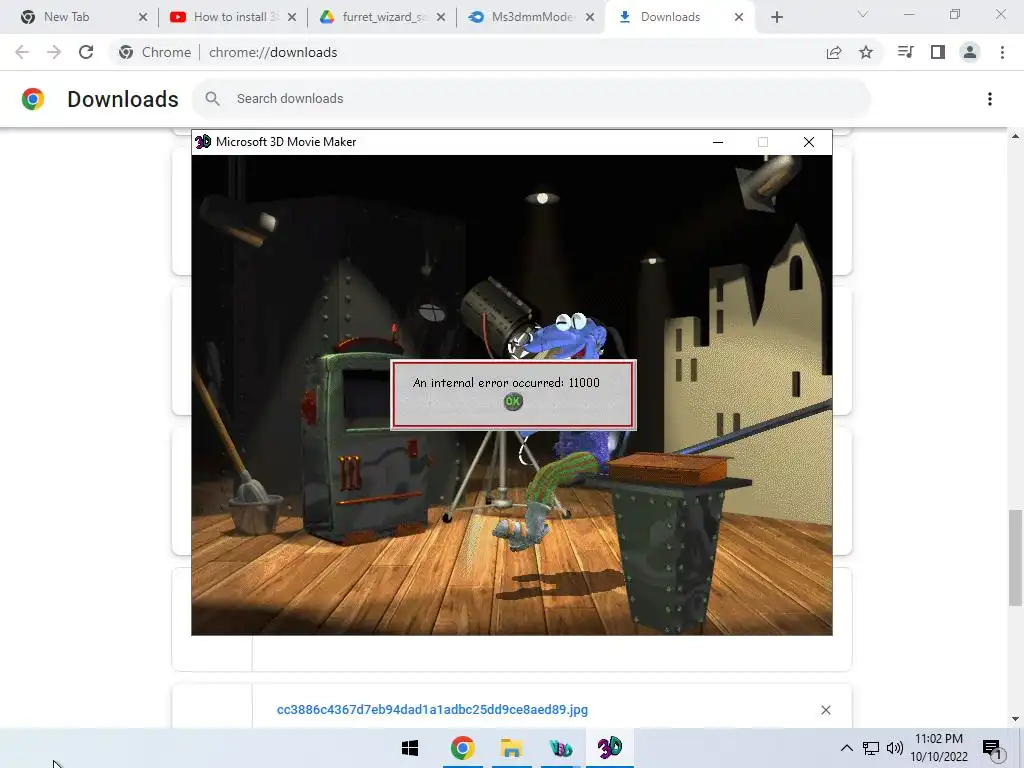Click the Chrome logo beside Downloads title
The height and width of the screenshot is (768, 1024).
(x=33, y=99)
